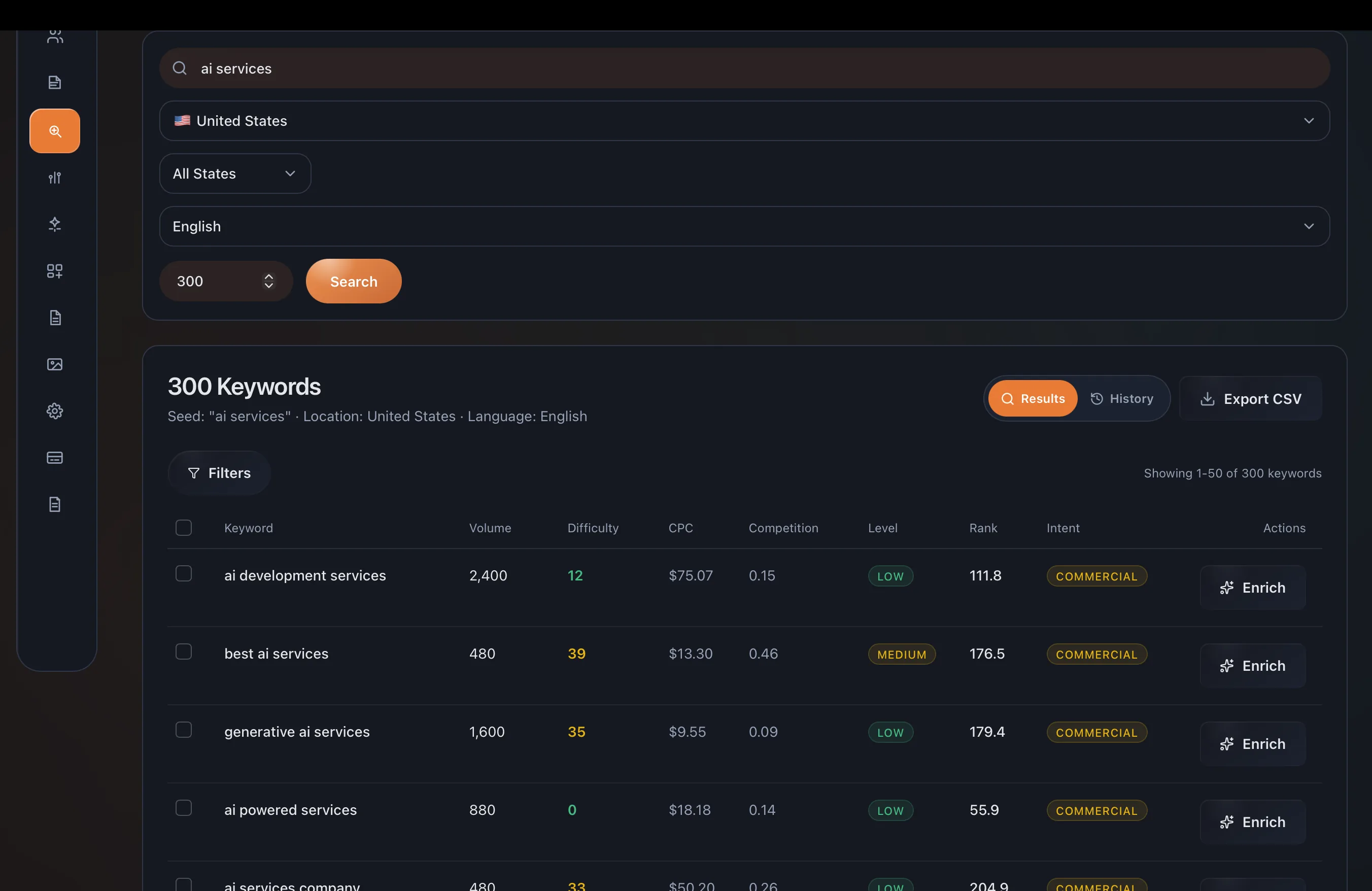
Task: Click sparkle icon on best ai services Enrich
Action: click(1227, 666)
